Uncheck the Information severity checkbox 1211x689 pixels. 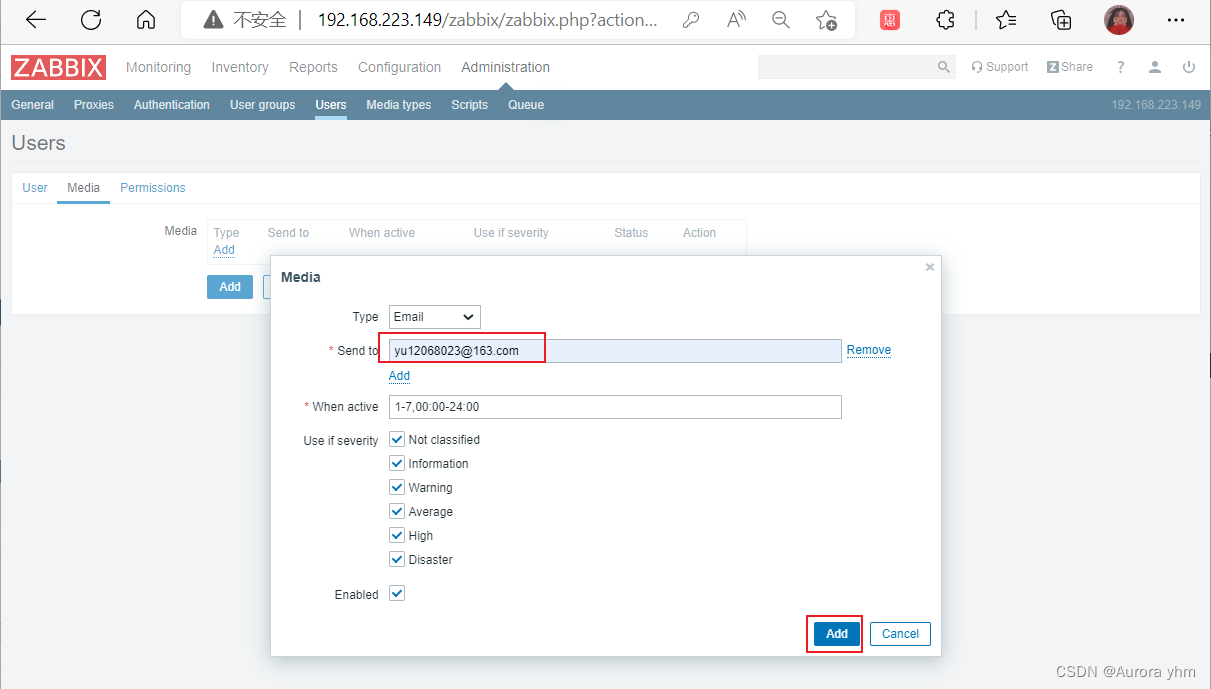click(397, 463)
